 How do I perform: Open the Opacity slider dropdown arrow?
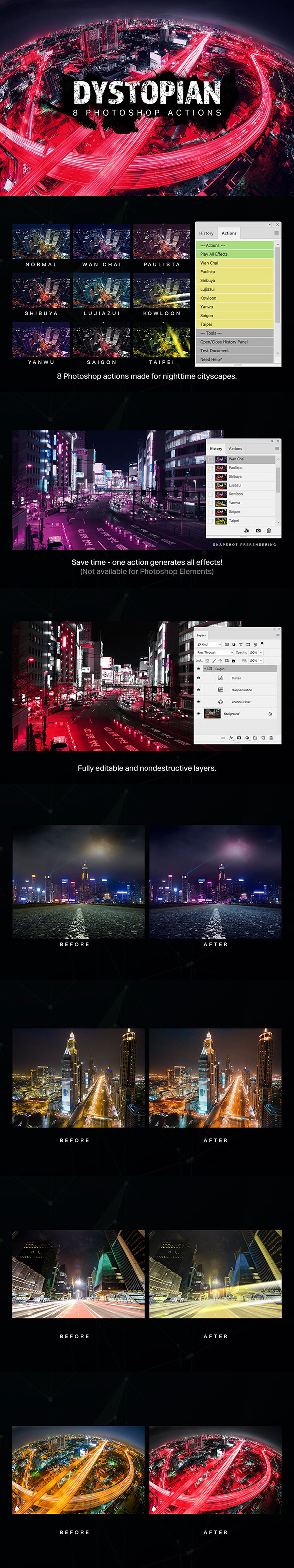click(x=261, y=652)
